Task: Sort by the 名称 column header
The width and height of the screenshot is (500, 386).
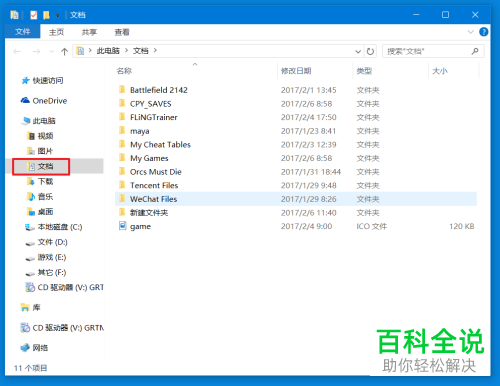Action: pos(124,71)
